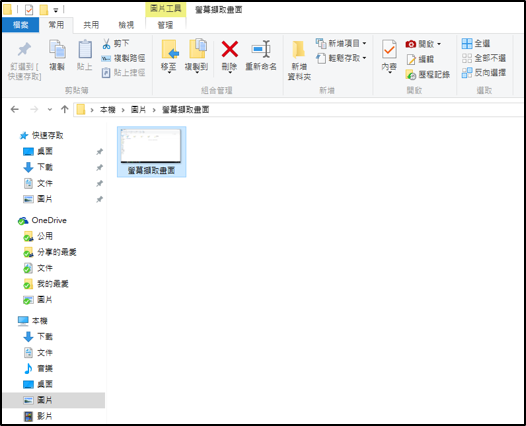Expand chevron after 本機 in address bar

coord(123,110)
